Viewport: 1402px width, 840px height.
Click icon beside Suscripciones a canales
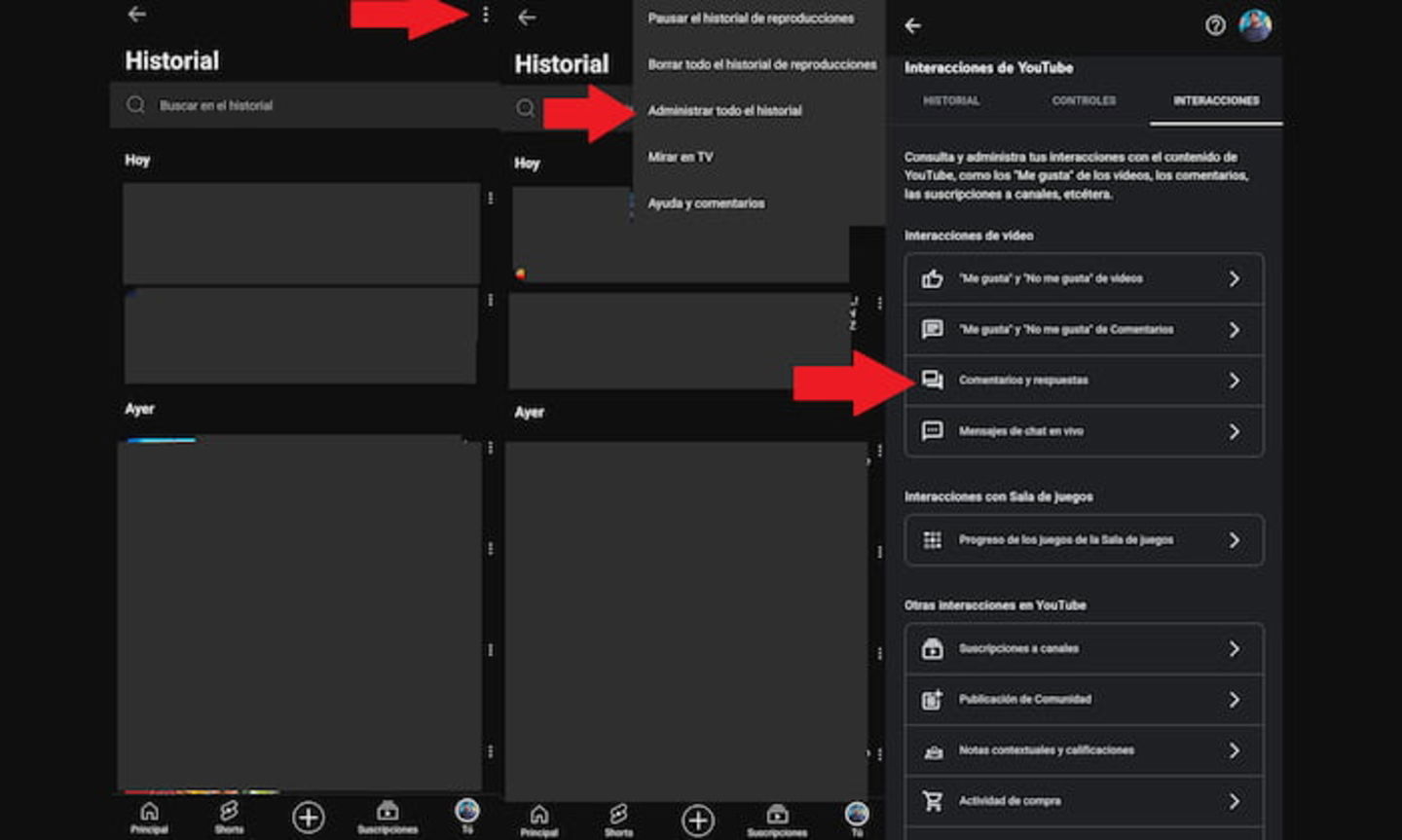click(932, 648)
